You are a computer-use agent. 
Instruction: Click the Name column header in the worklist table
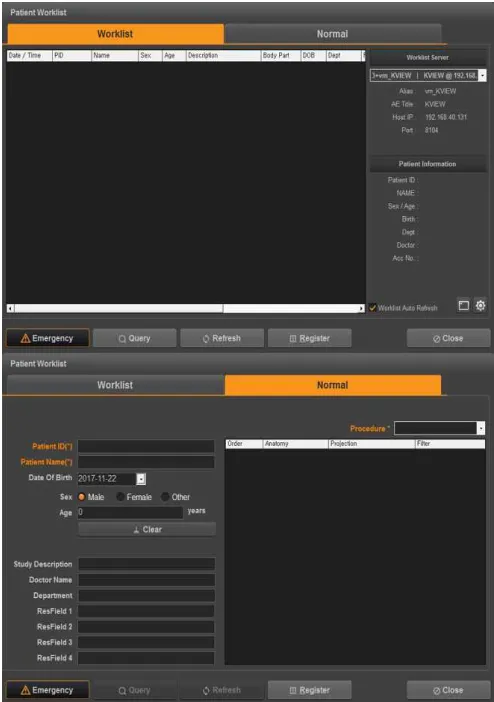point(115,56)
